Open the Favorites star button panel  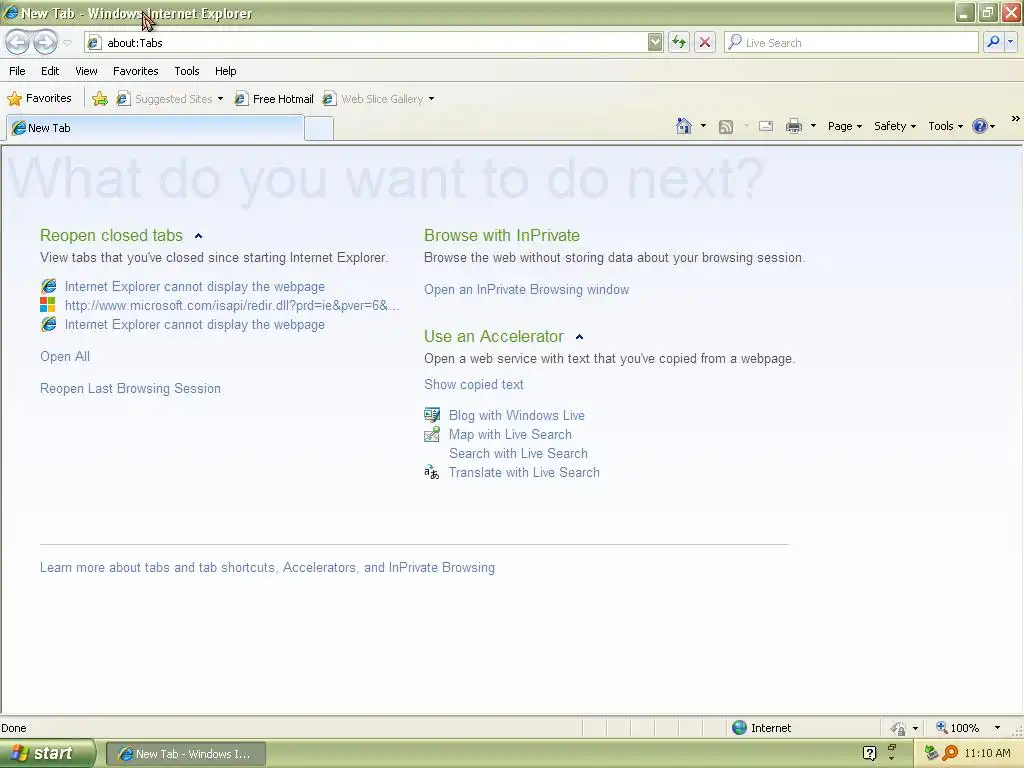pos(39,99)
